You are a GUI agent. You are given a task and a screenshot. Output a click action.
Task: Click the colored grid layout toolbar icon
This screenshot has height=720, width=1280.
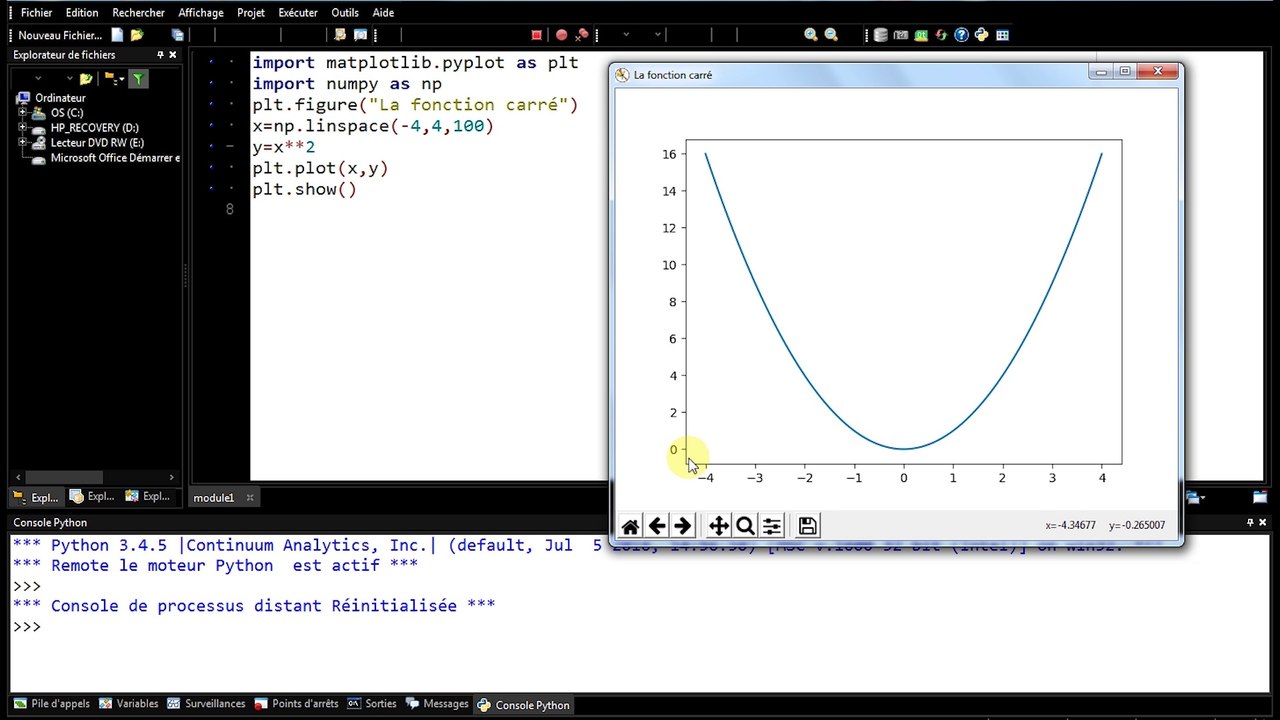pos(1002,35)
